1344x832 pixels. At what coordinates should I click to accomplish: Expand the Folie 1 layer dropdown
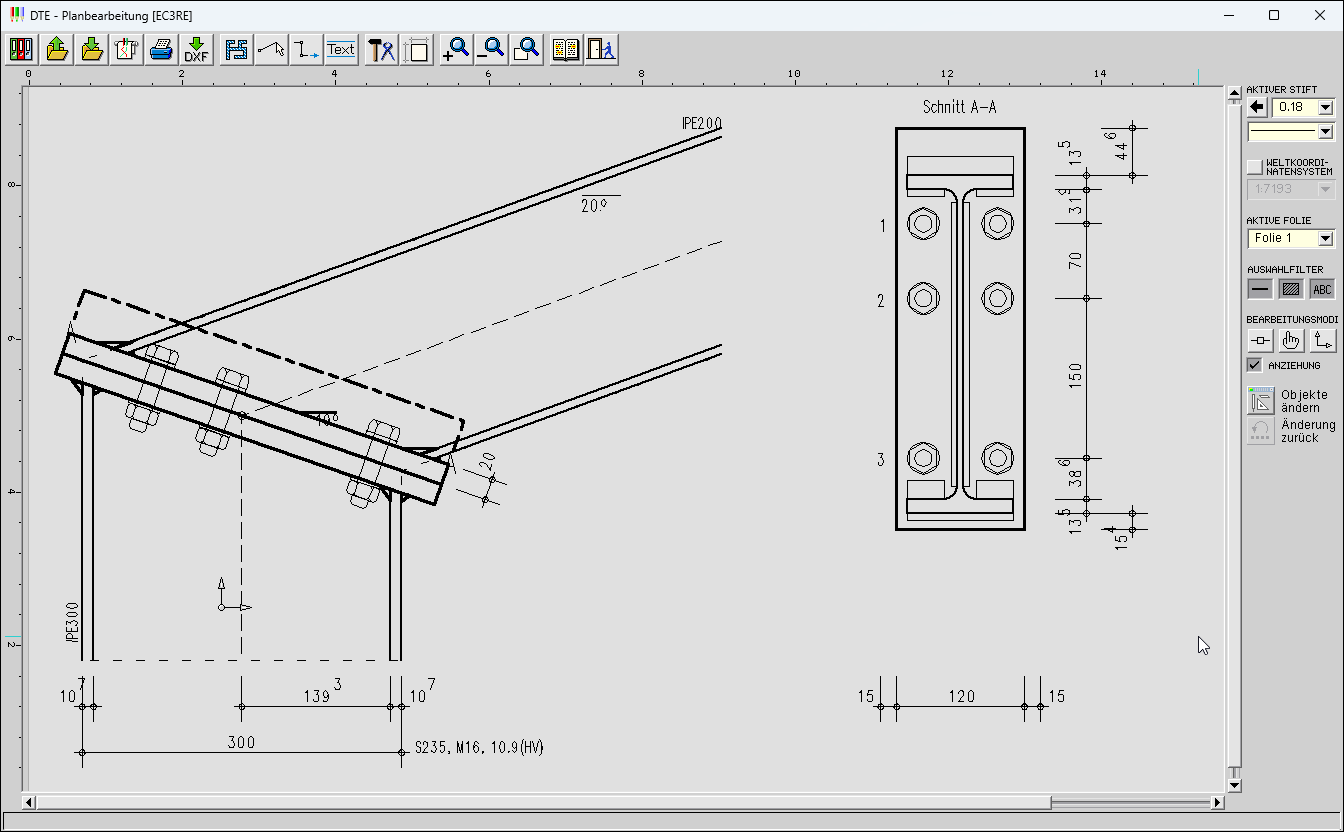pyautogui.click(x=1326, y=238)
